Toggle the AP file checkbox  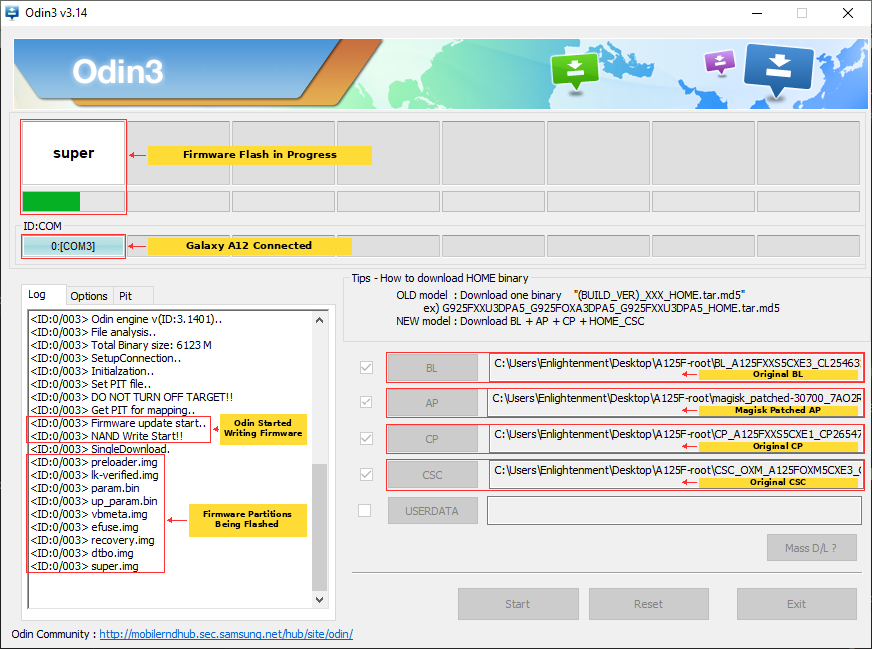click(366, 402)
